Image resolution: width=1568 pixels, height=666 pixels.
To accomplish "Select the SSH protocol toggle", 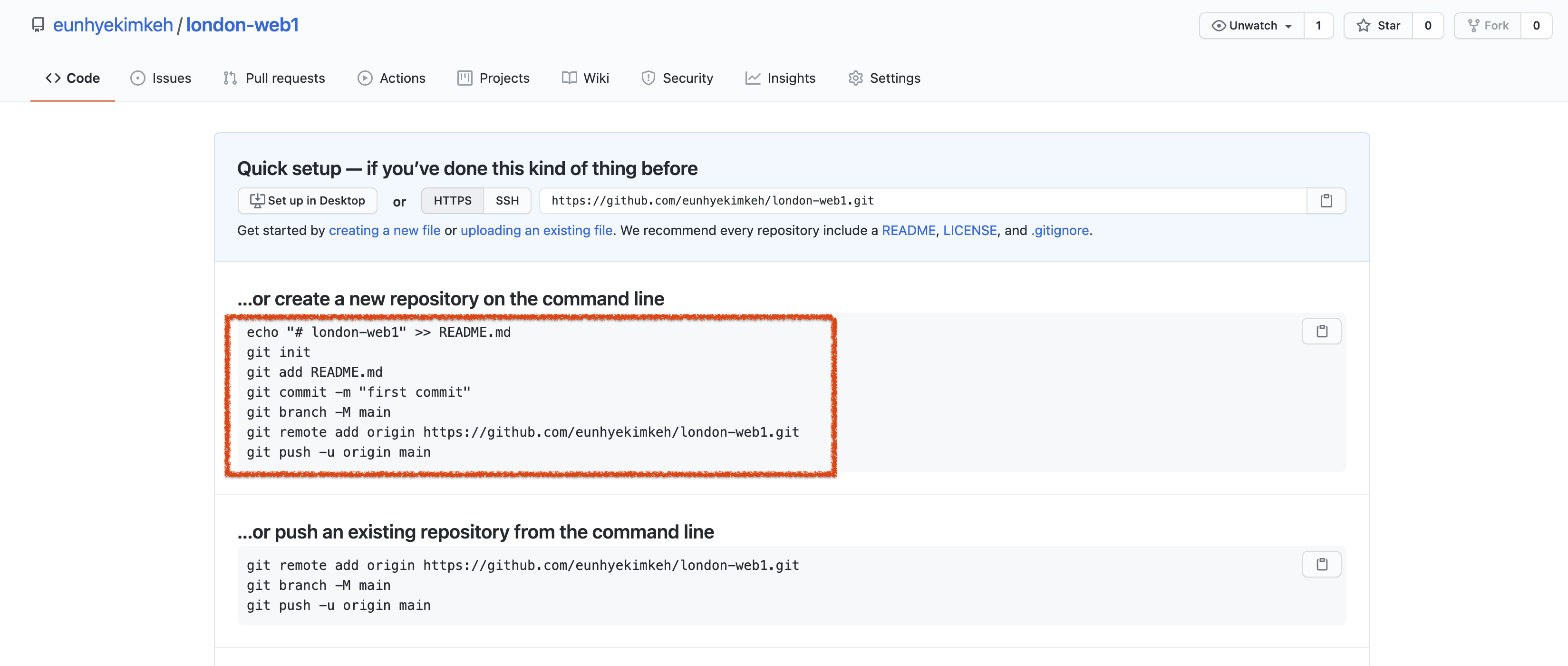I will 507,201.
